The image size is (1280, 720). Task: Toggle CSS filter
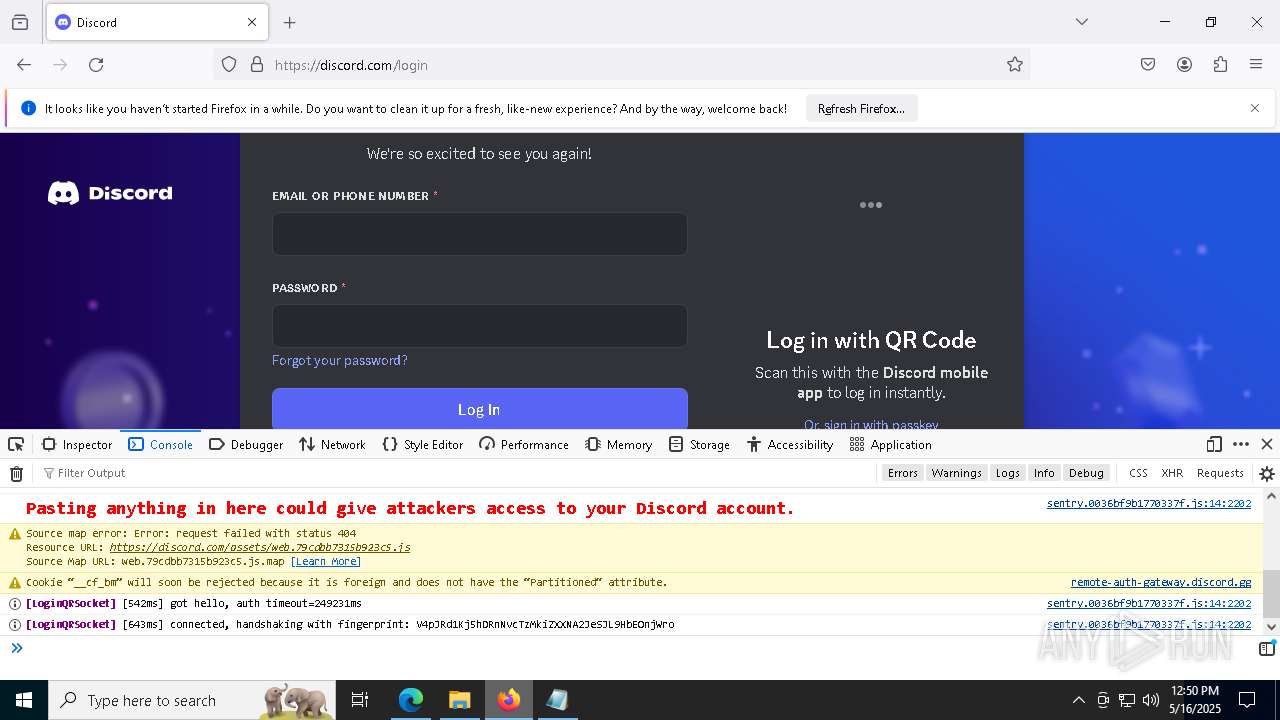pyautogui.click(x=1138, y=473)
